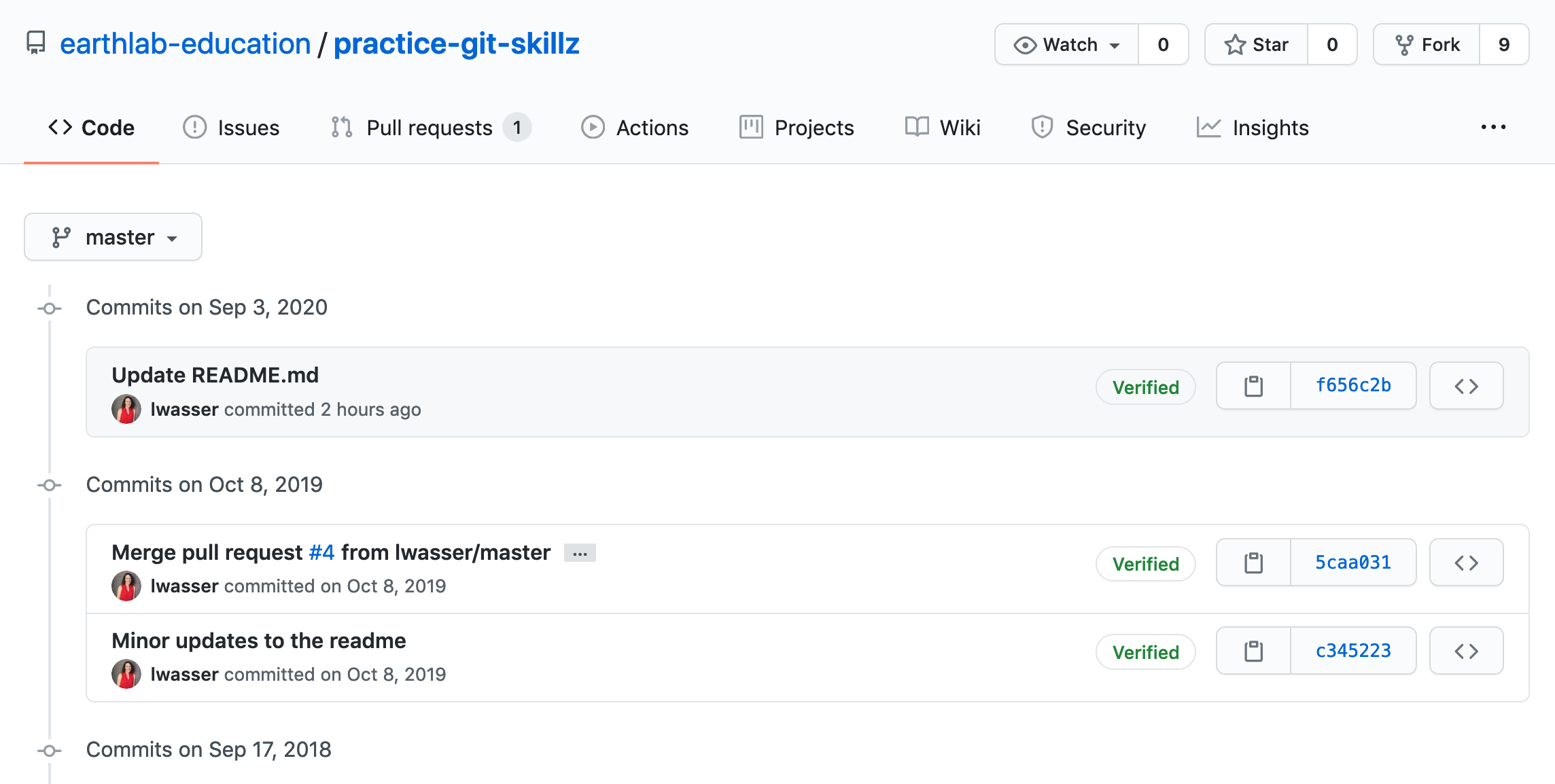Image resolution: width=1555 pixels, height=784 pixels.
Task: Open commit hash c345223
Action: coord(1353,651)
